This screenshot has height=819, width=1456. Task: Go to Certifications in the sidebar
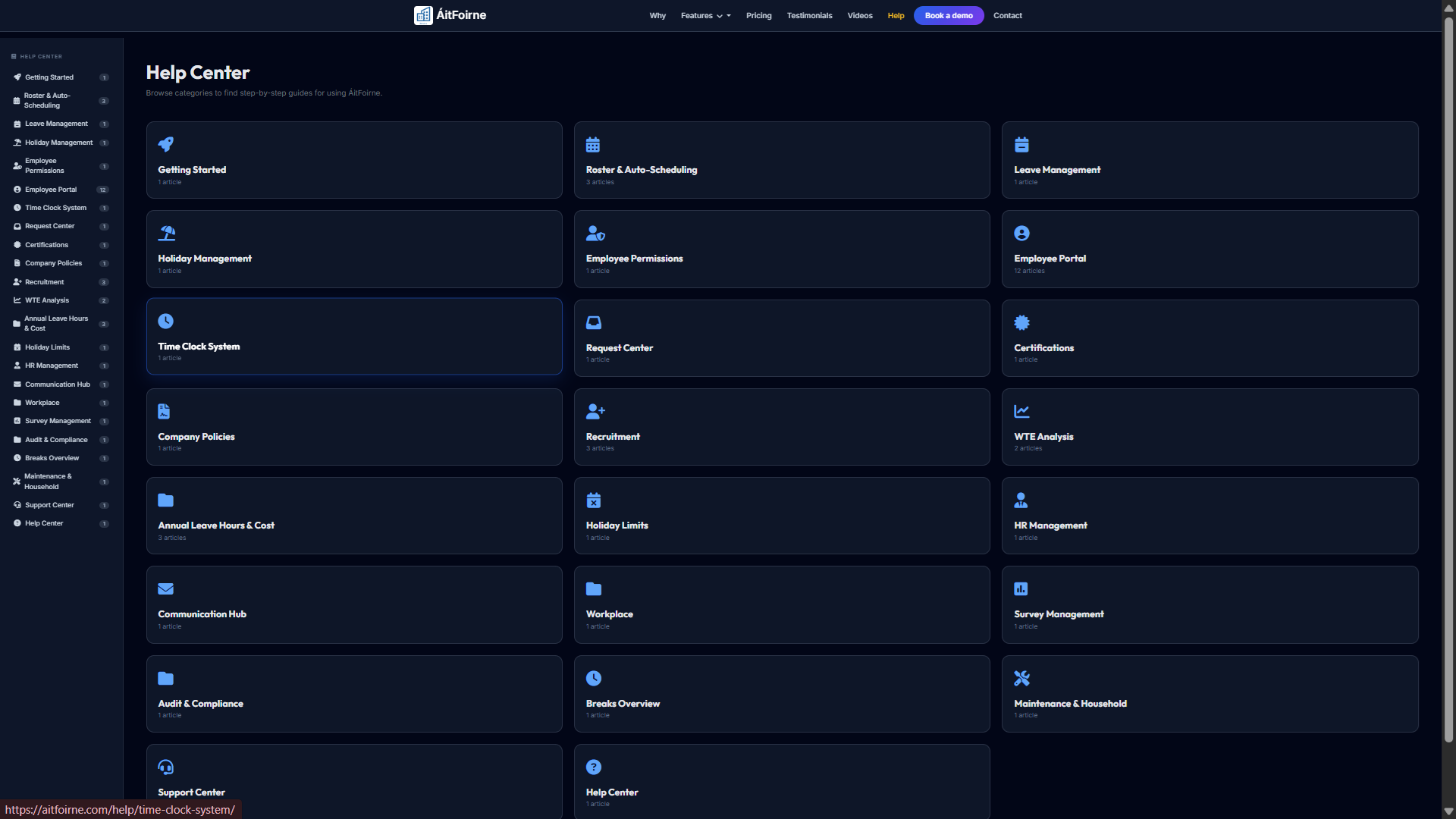click(61, 245)
